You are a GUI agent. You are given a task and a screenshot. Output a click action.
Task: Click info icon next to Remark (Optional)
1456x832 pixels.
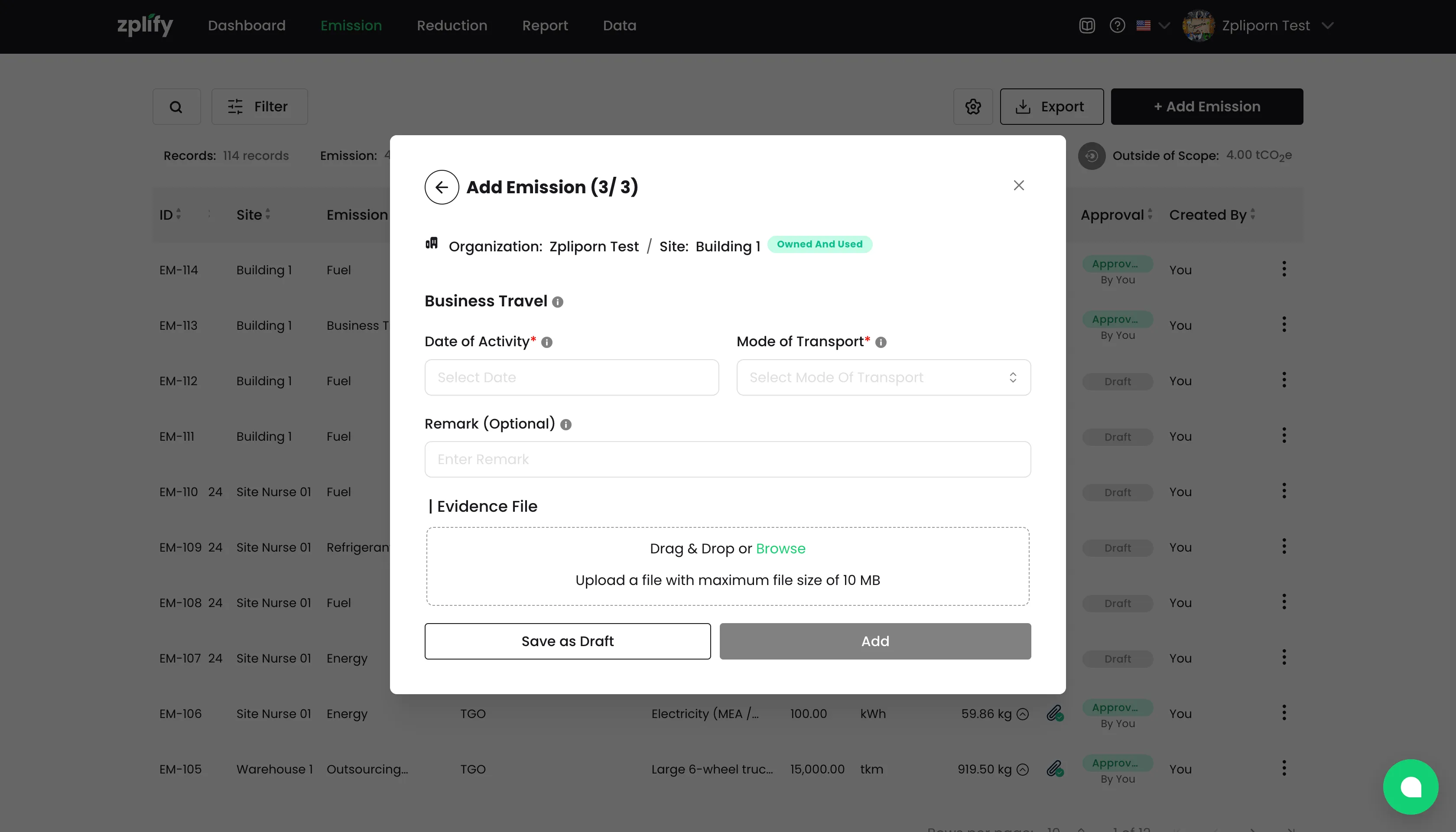tap(565, 425)
